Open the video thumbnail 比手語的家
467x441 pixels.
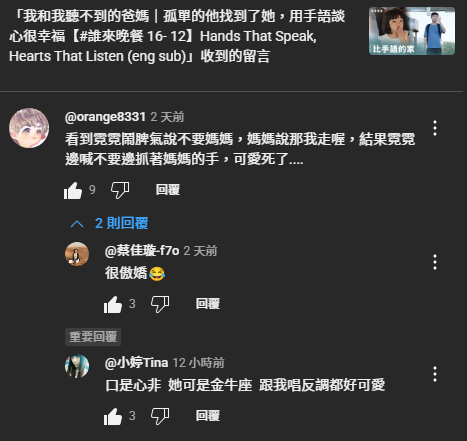point(412,31)
